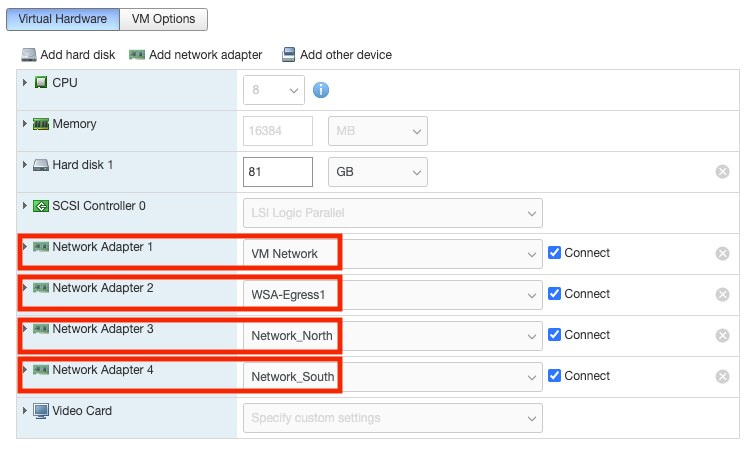
Task: Remove Network Adapter 1 with X icon
Action: coord(722,253)
